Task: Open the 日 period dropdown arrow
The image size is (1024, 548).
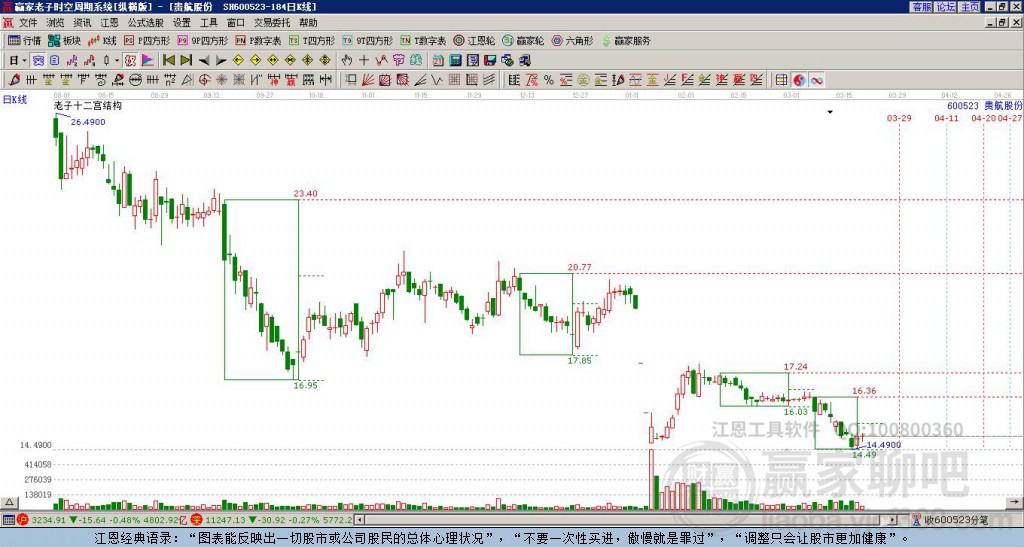Action: point(24,61)
